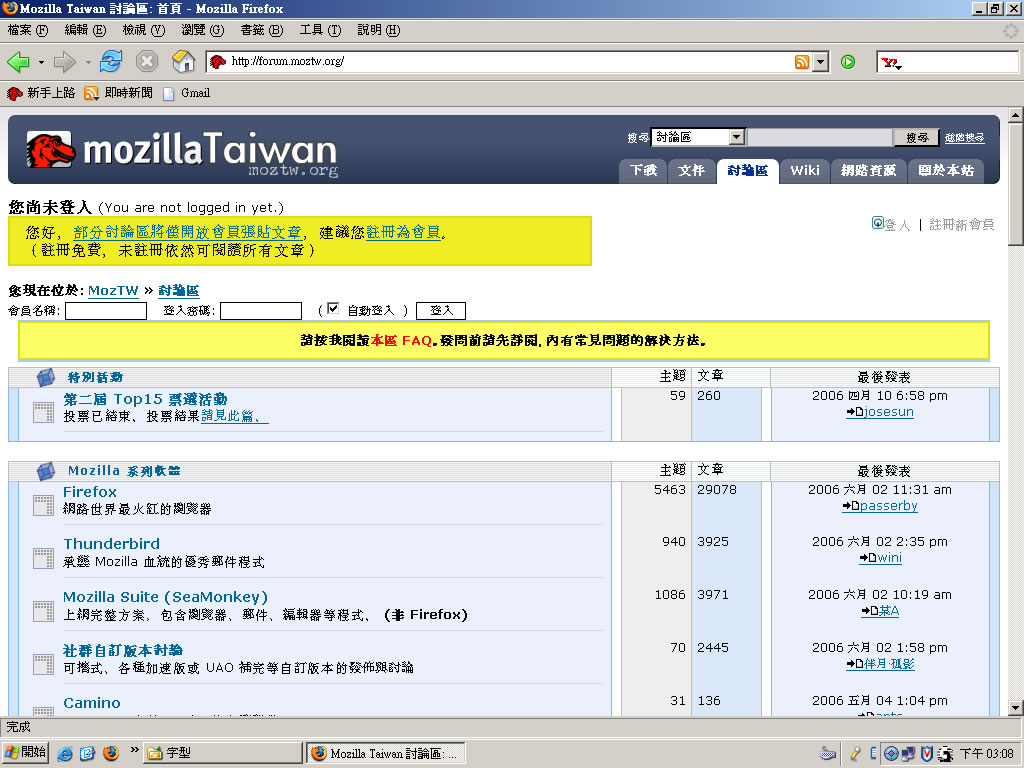Switch to the Wiki tab
The image size is (1024, 768).
pyautogui.click(x=805, y=170)
